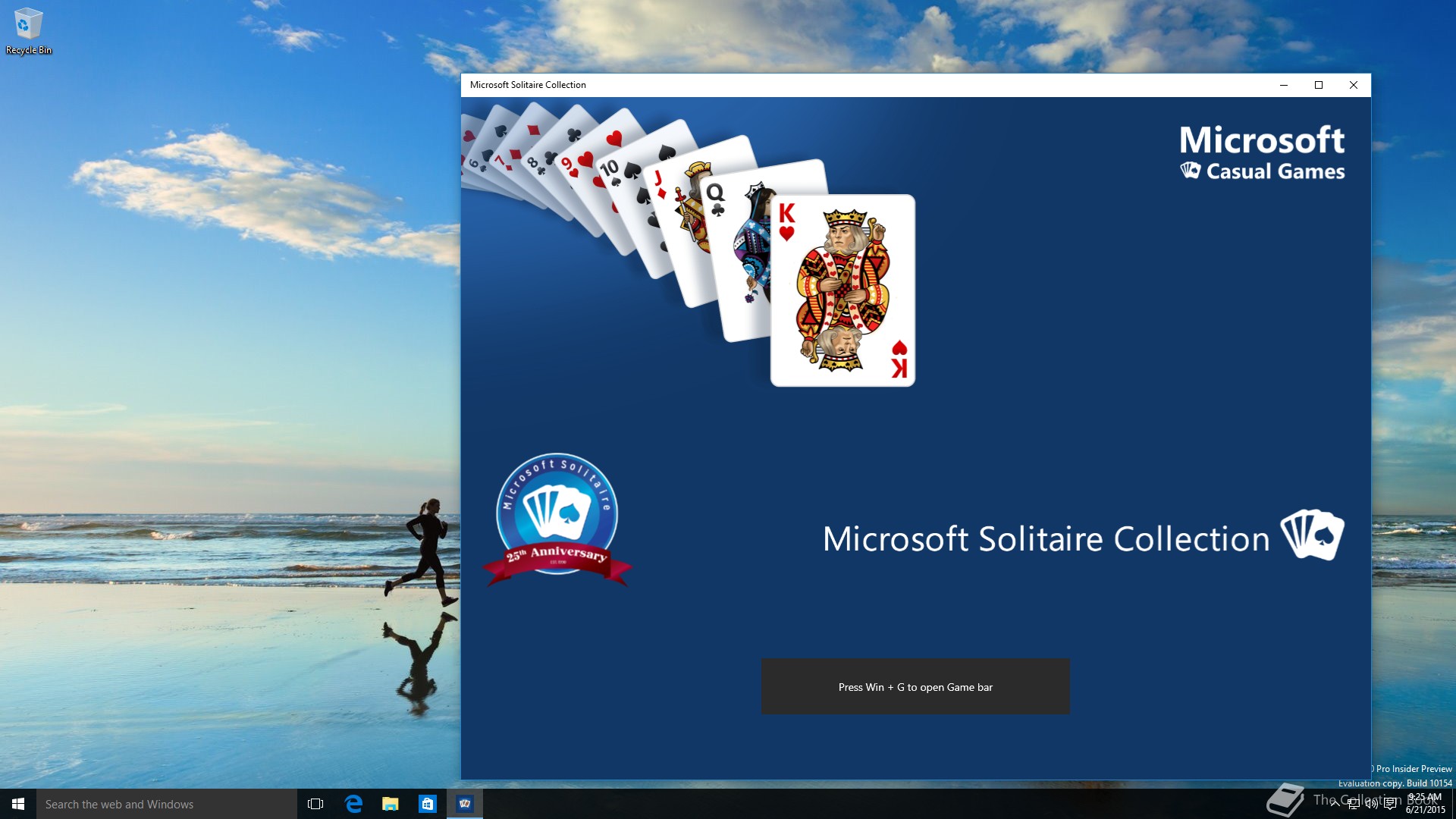Click the Search the web and Windows box
1456x819 pixels.
[x=167, y=804]
